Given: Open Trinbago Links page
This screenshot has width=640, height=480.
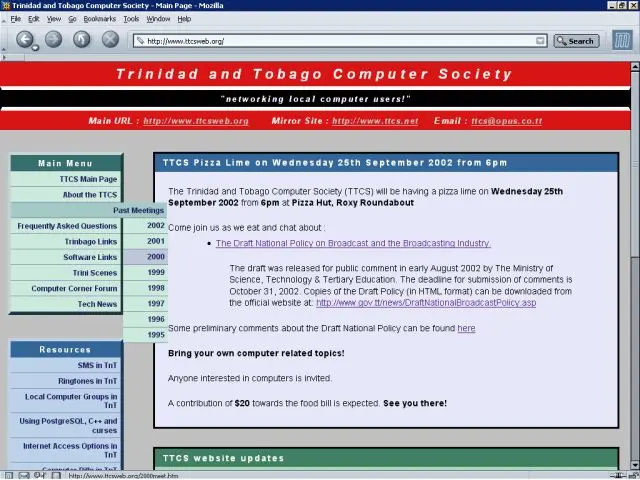Looking at the screenshot, I should coord(66,242).
